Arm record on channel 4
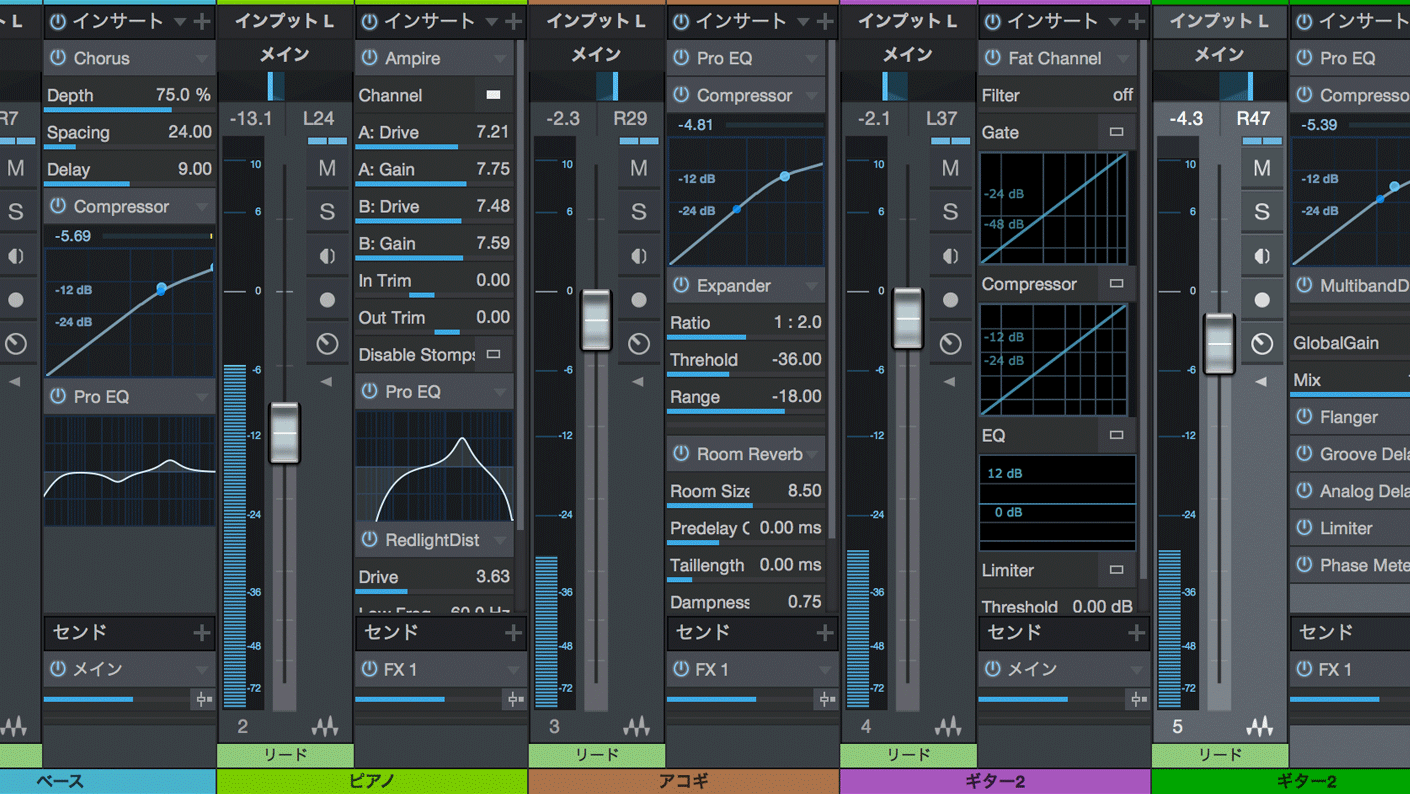This screenshot has width=1410, height=794. 950,299
